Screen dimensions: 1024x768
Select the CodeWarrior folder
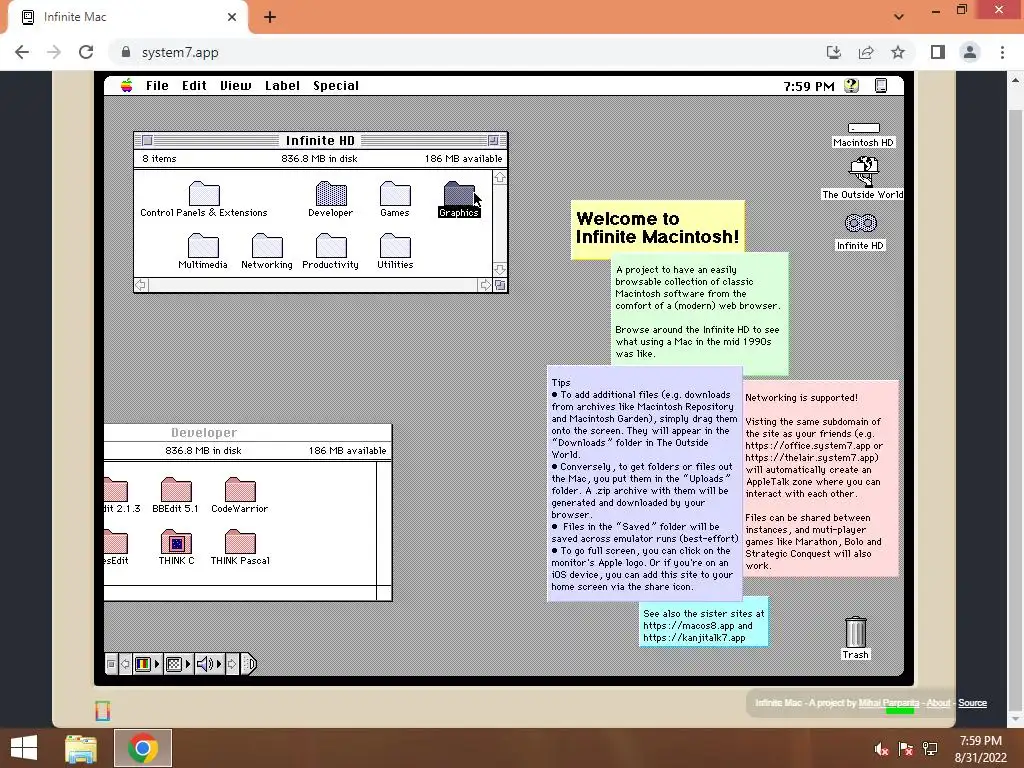coord(240,490)
